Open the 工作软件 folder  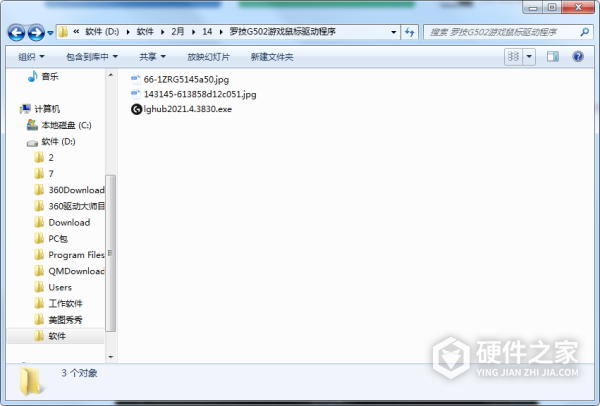pos(65,303)
